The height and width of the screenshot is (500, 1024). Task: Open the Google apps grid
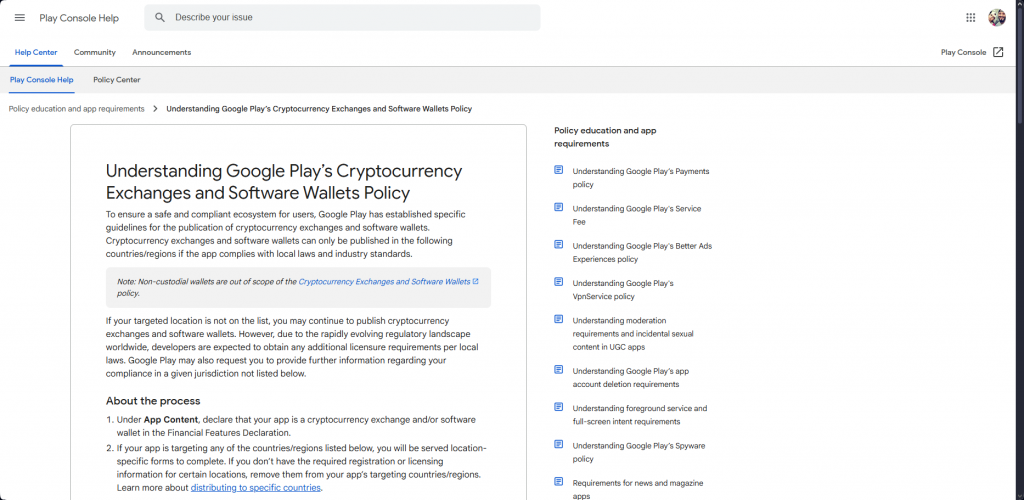coord(970,18)
